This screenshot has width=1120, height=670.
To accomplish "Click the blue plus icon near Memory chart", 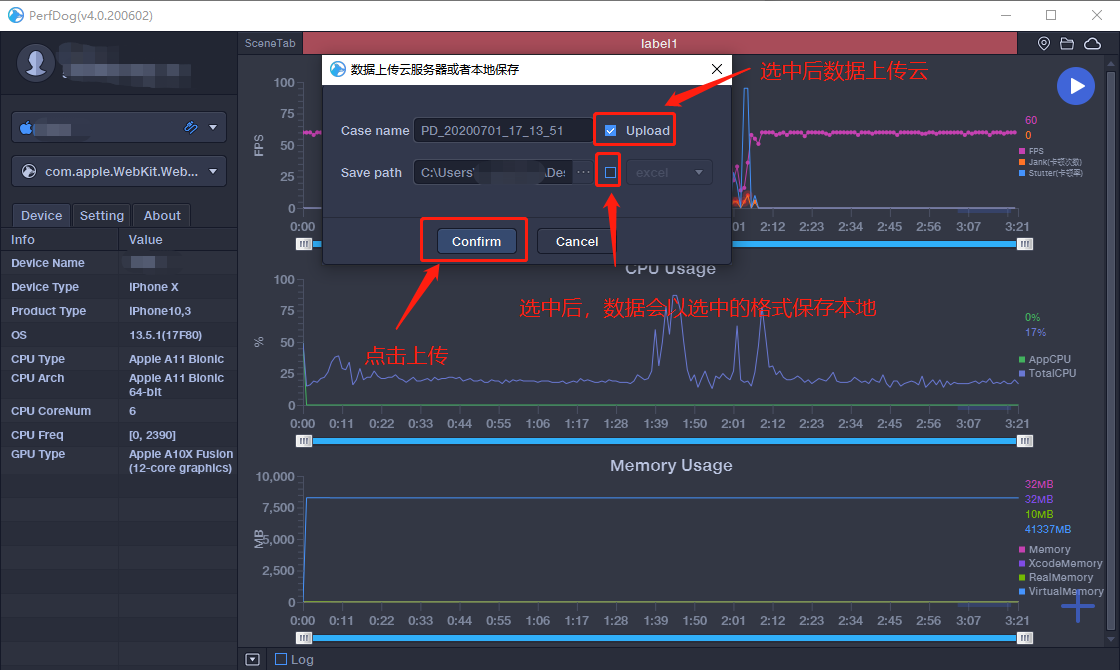I will coord(1078,606).
